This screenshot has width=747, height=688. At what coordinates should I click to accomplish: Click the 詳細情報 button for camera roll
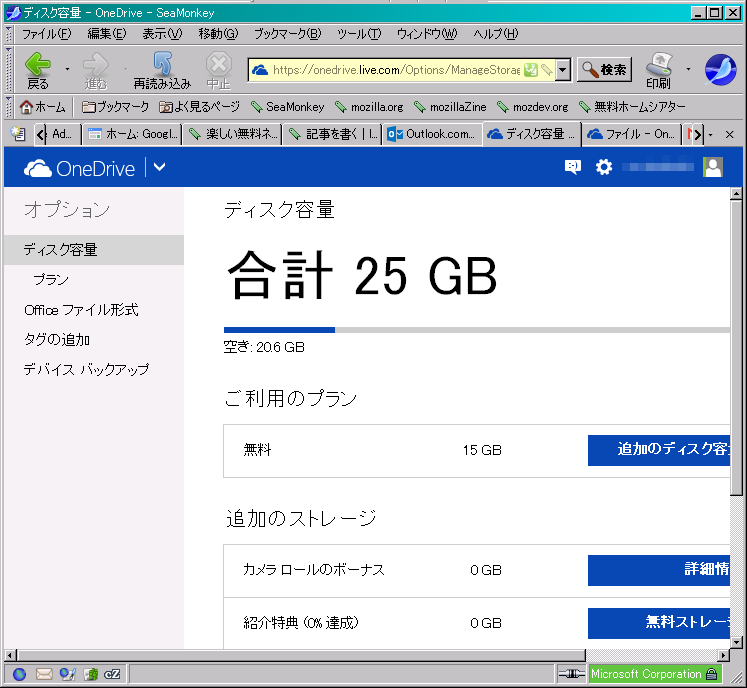(659, 570)
